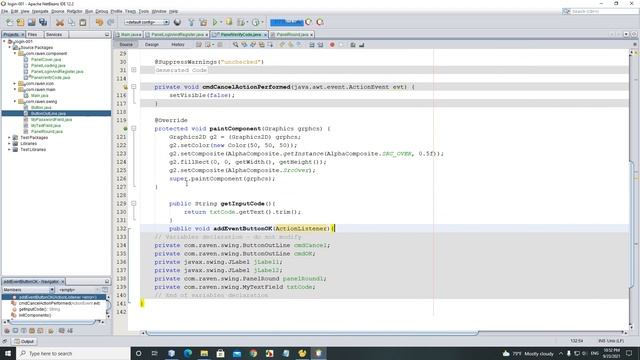The width and height of the screenshot is (640, 360).
Task: Collapse the paintComponent method fold
Action: (x=133, y=129)
